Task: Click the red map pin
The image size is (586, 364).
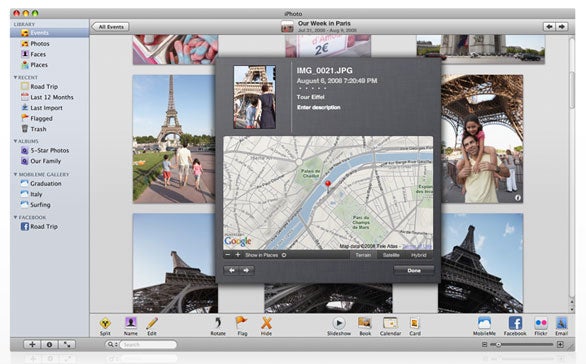Action: 328,185
